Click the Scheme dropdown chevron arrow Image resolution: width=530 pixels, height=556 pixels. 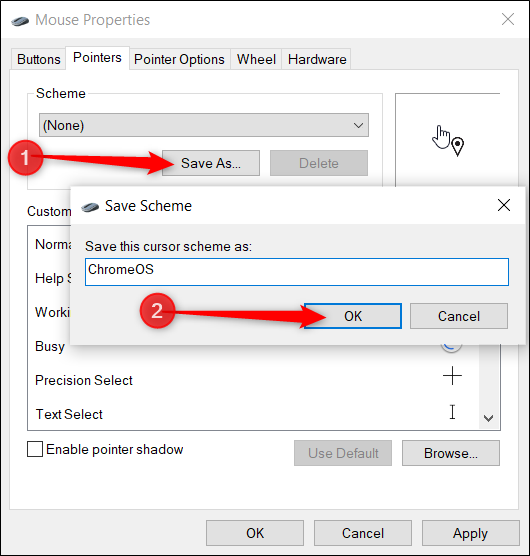point(358,126)
